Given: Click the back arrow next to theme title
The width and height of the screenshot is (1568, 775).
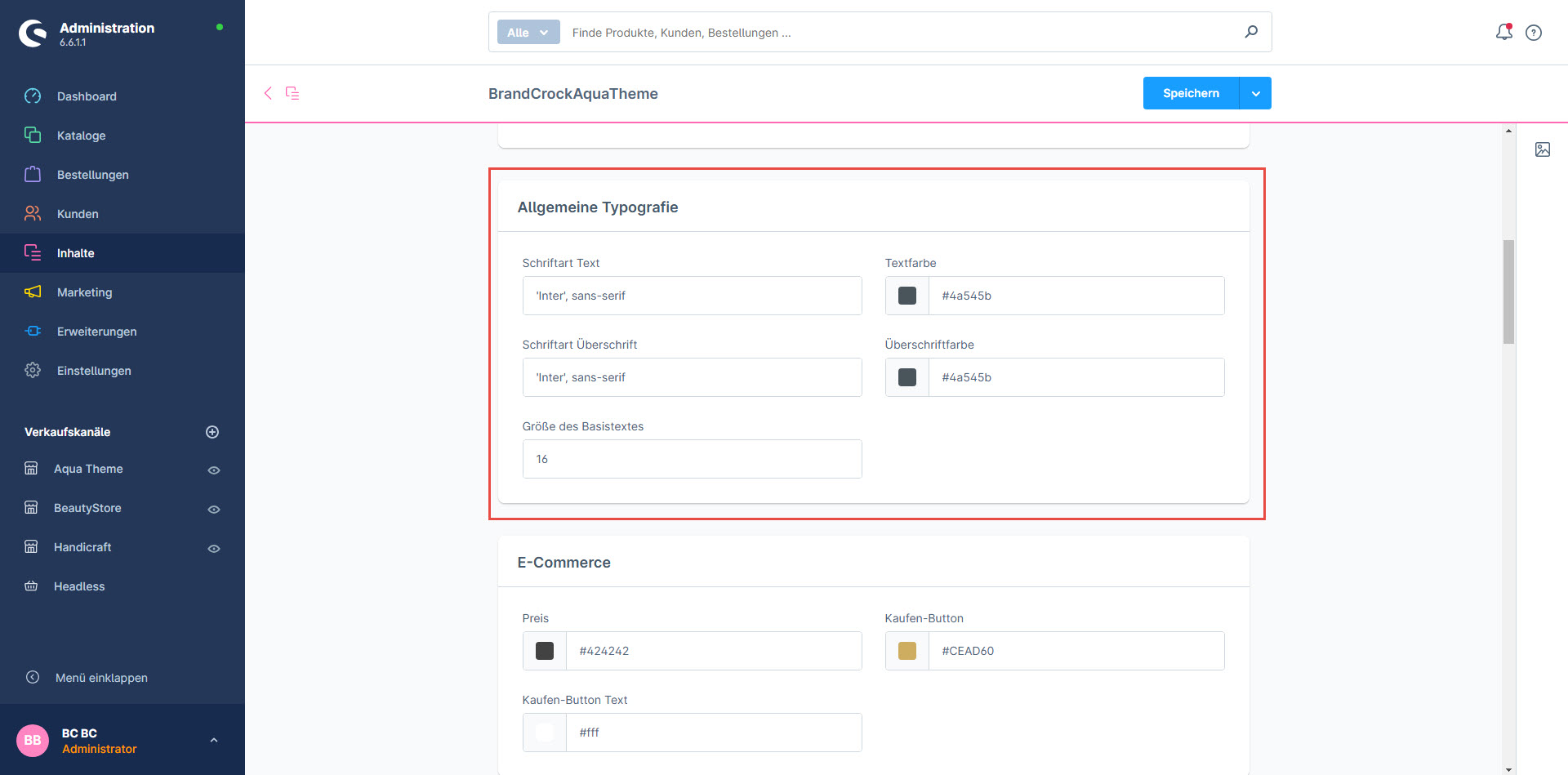Looking at the screenshot, I should pyautogui.click(x=268, y=93).
